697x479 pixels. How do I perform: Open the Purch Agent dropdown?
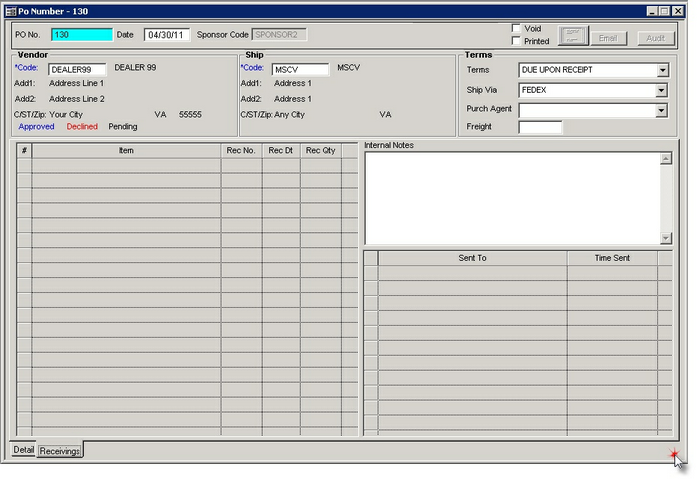tap(662, 110)
